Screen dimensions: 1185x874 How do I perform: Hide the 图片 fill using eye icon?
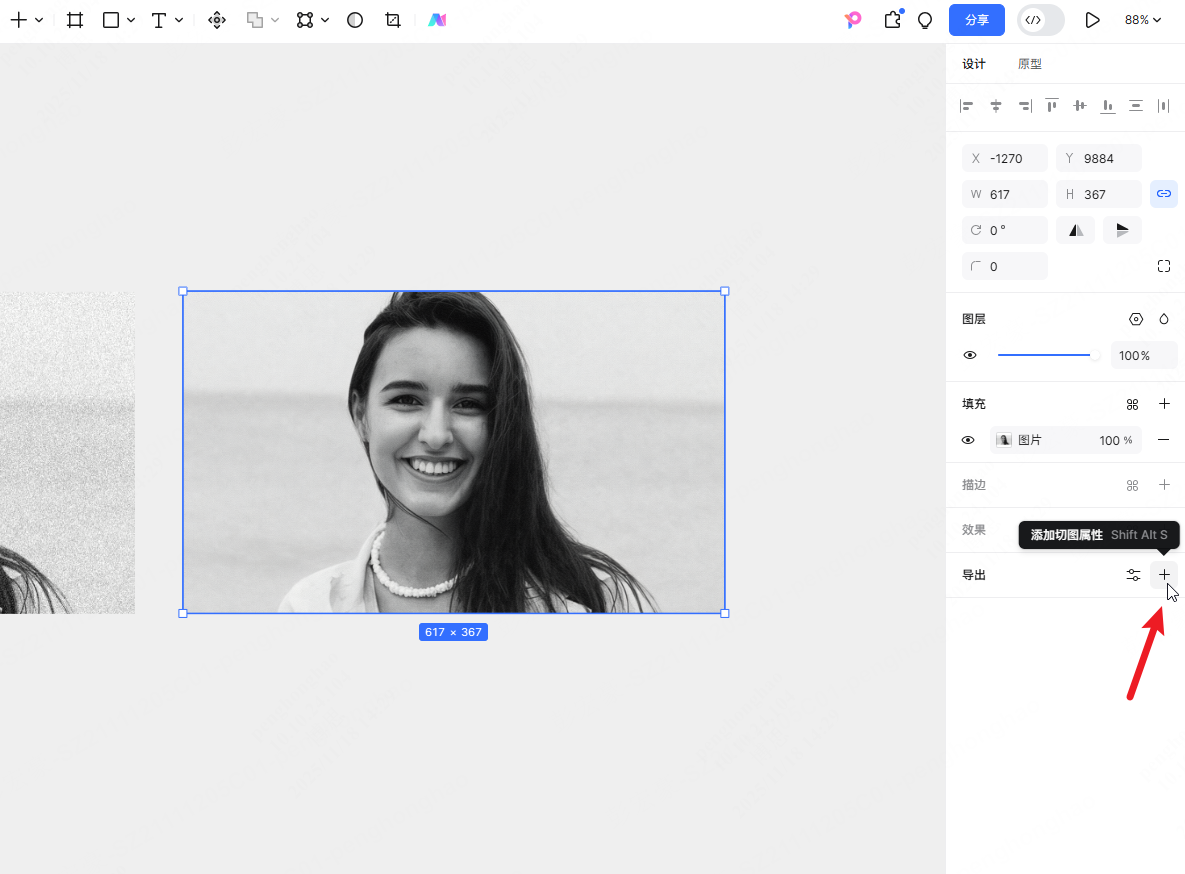[968, 440]
